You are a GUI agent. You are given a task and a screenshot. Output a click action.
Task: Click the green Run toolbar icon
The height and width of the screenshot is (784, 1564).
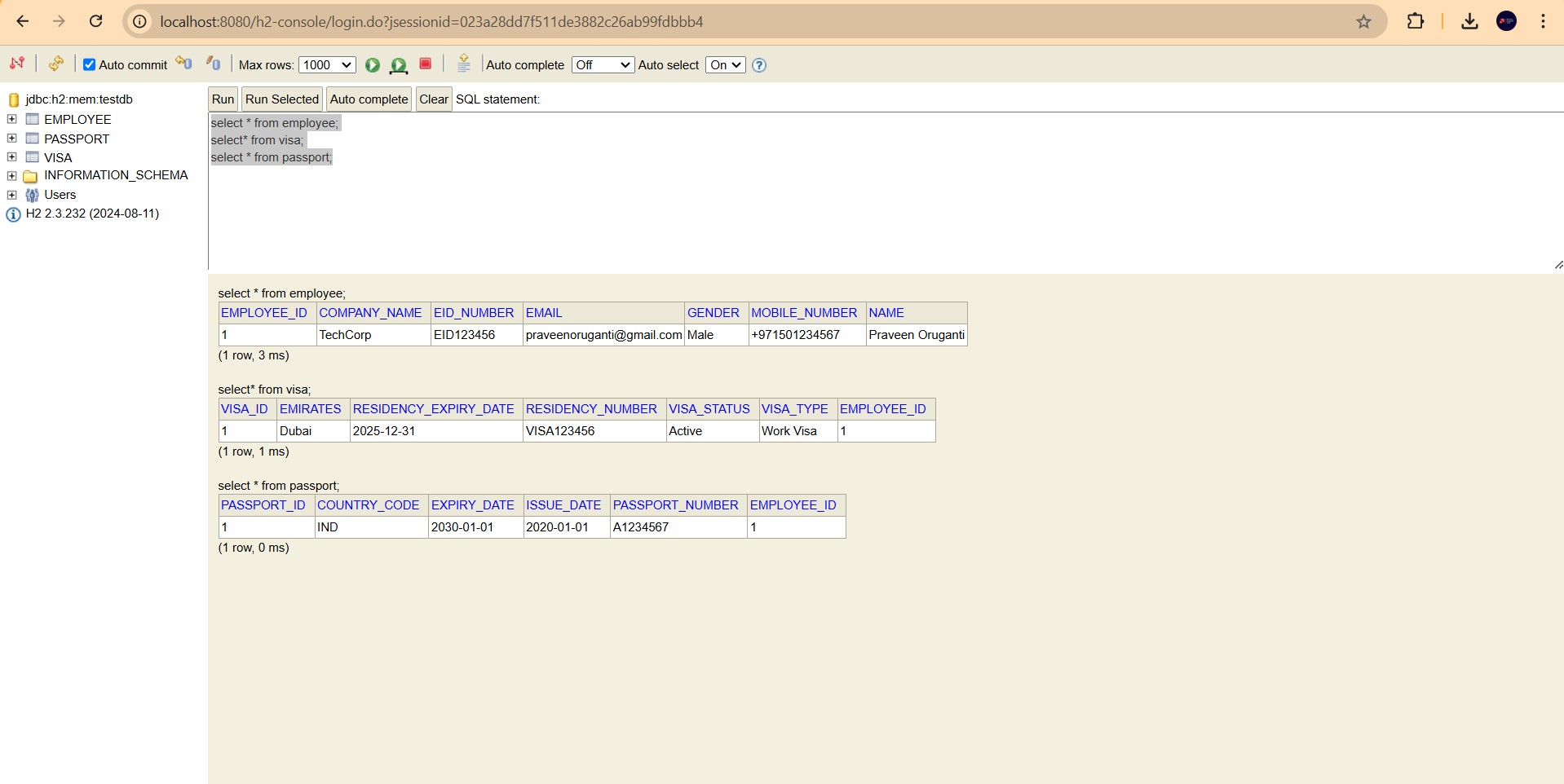(373, 65)
